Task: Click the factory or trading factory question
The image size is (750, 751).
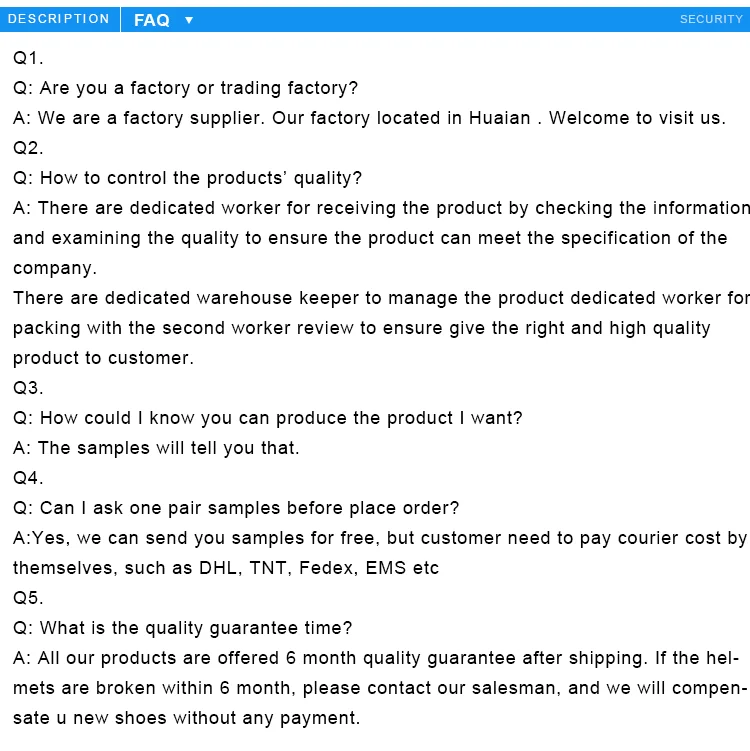Action: coord(185,88)
